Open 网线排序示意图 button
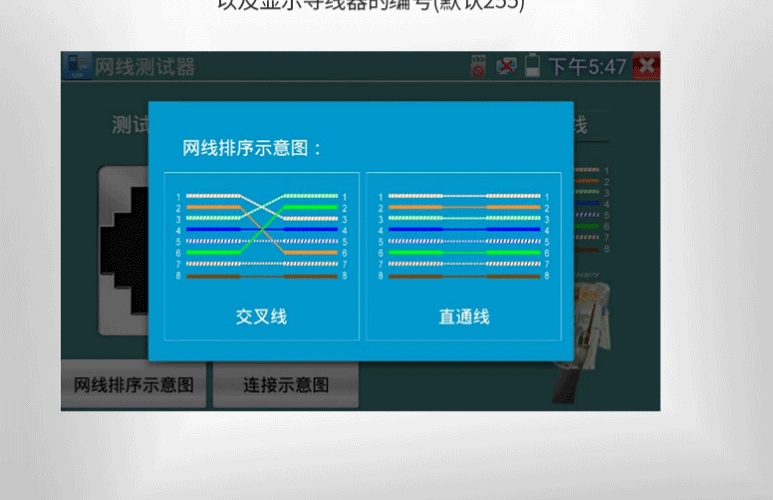This screenshot has height=500, width=773. [133, 385]
